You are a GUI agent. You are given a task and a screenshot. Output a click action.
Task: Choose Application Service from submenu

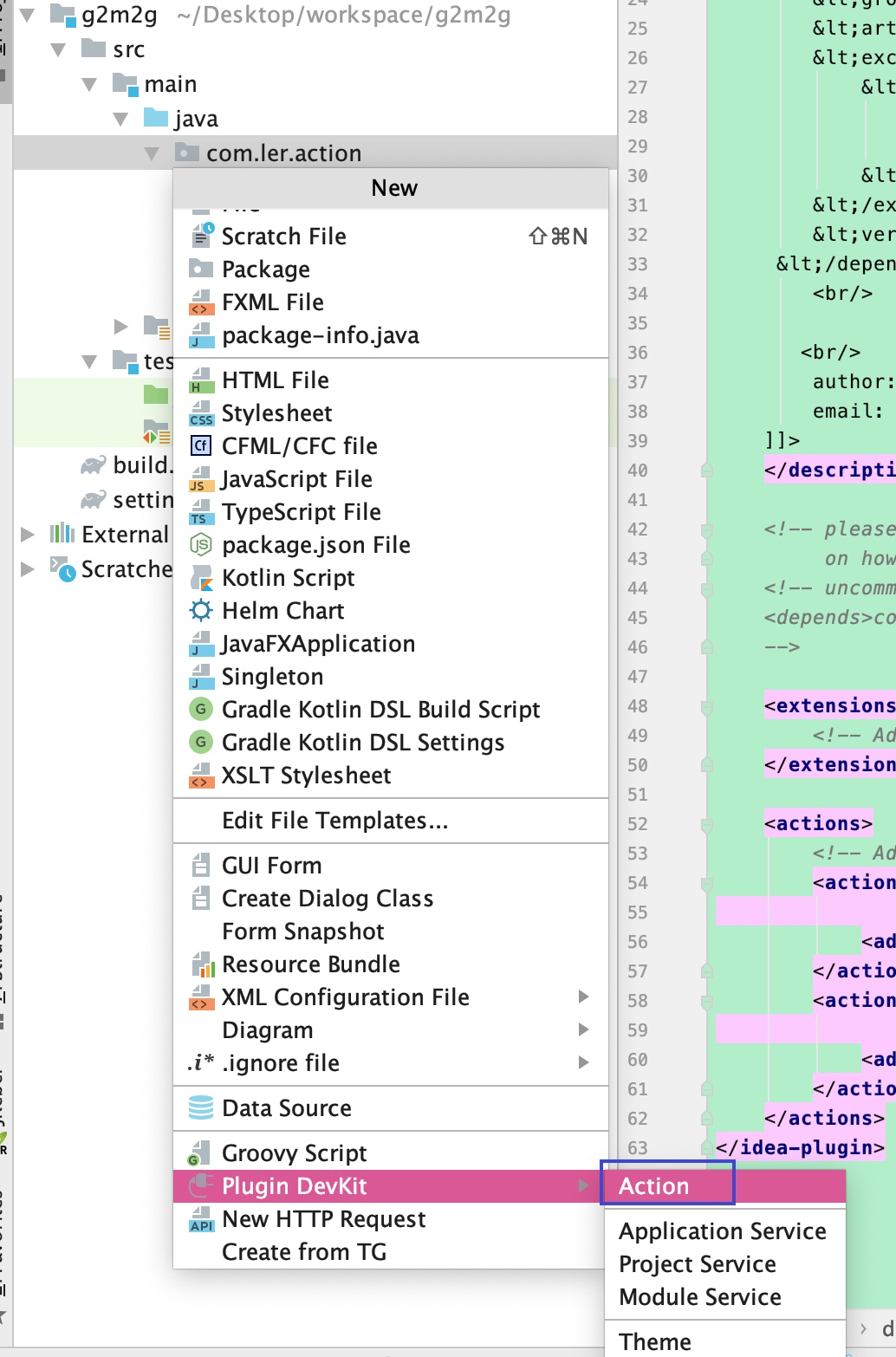coord(724,1230)
